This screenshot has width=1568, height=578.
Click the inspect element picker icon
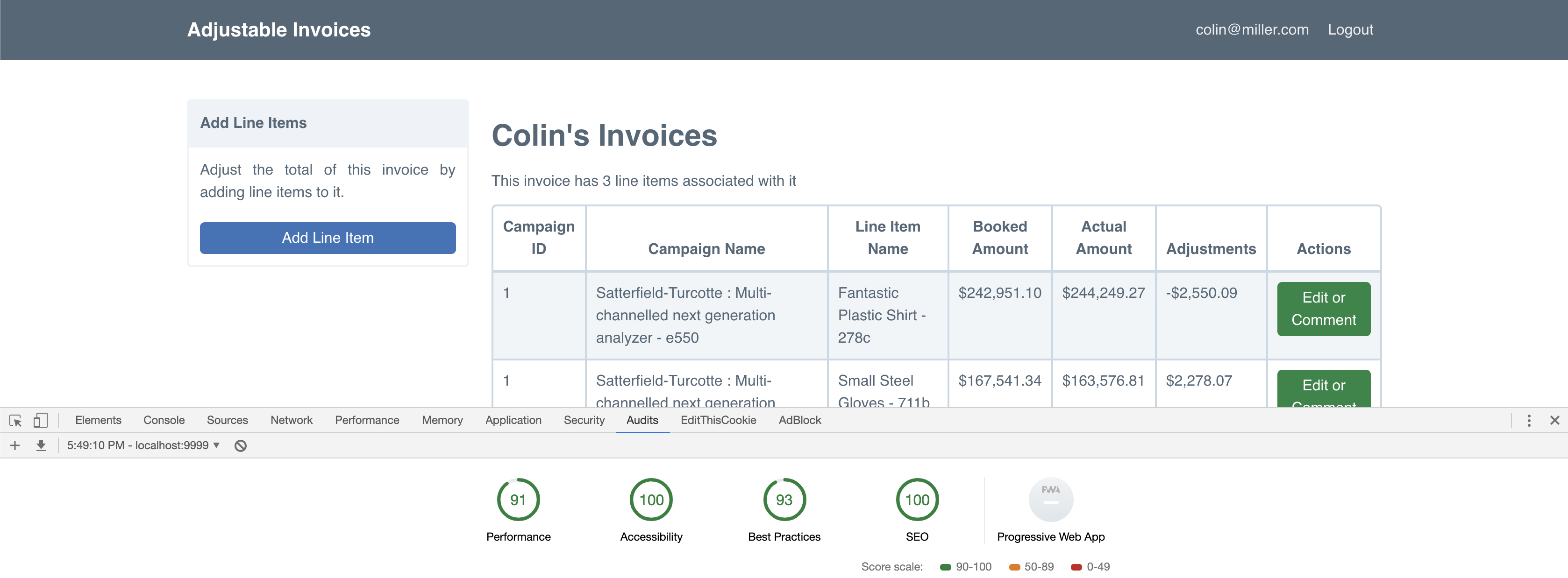[x=16, y=420]
